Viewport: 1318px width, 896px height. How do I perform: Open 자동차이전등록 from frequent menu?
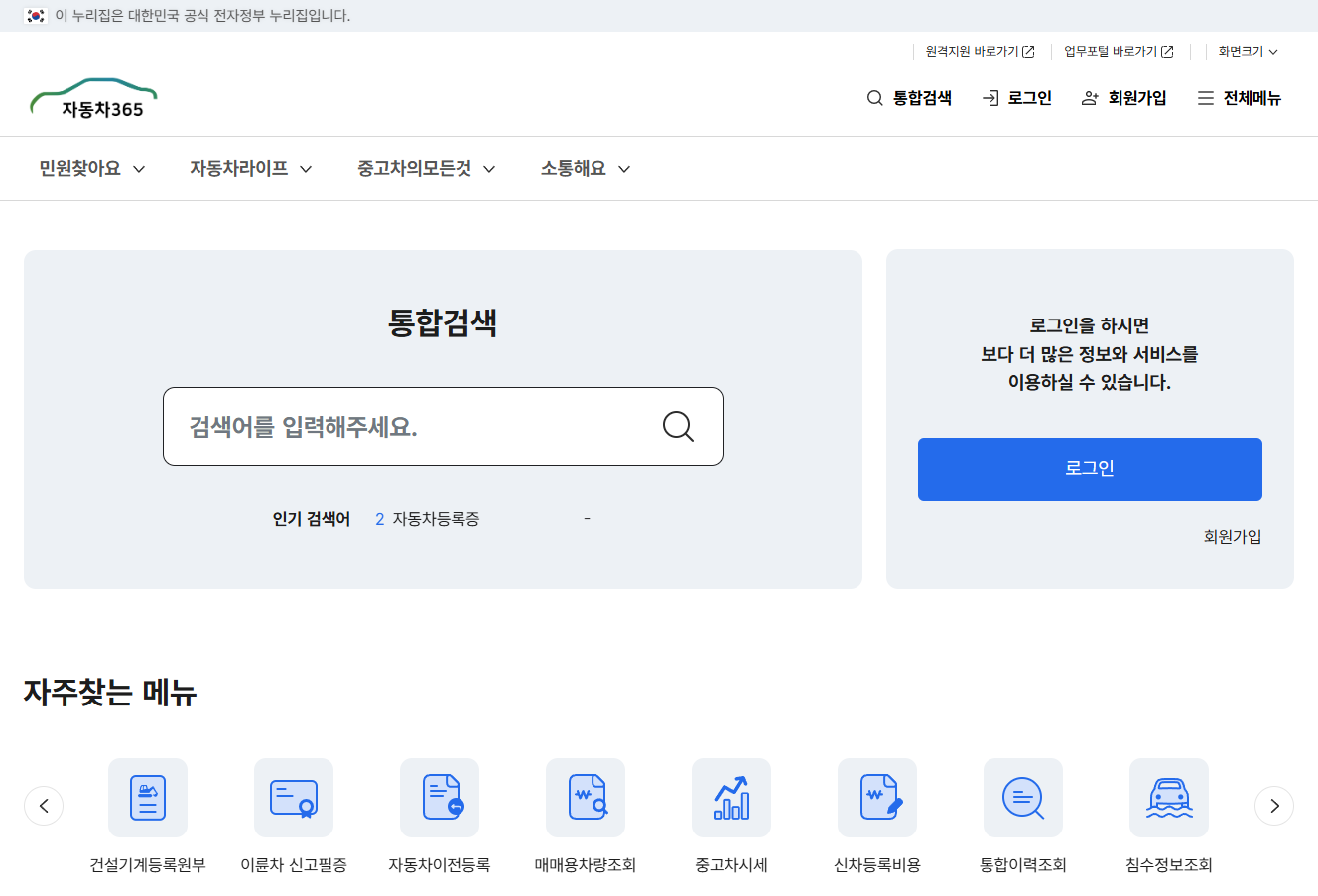click(439, 797)
